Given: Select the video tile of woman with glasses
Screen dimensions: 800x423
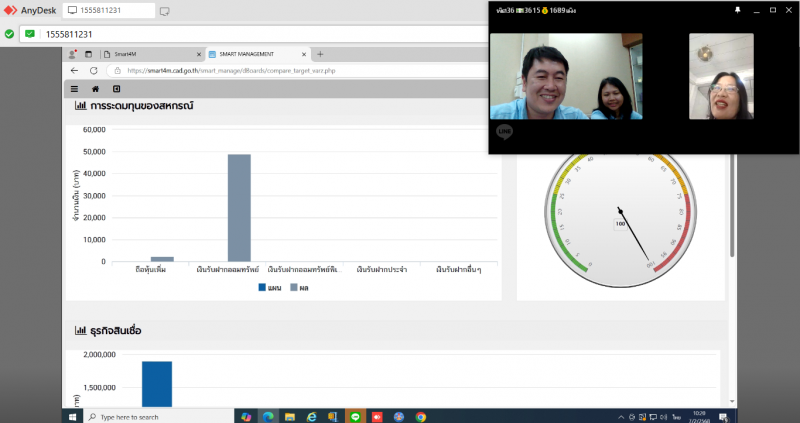Looking at the screenshot, I should [x=721, y=77].
